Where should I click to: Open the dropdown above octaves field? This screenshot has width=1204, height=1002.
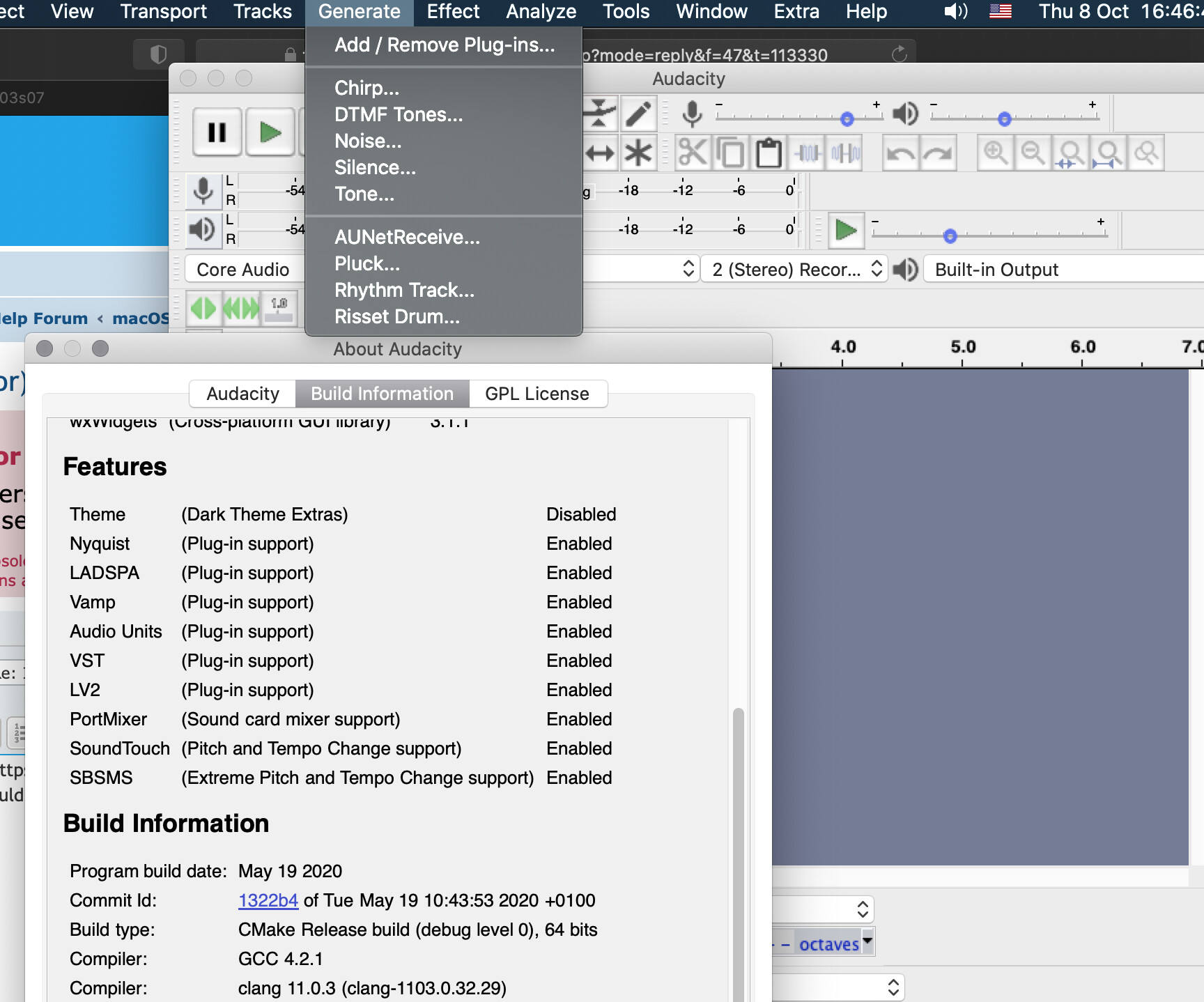(863, 909)
